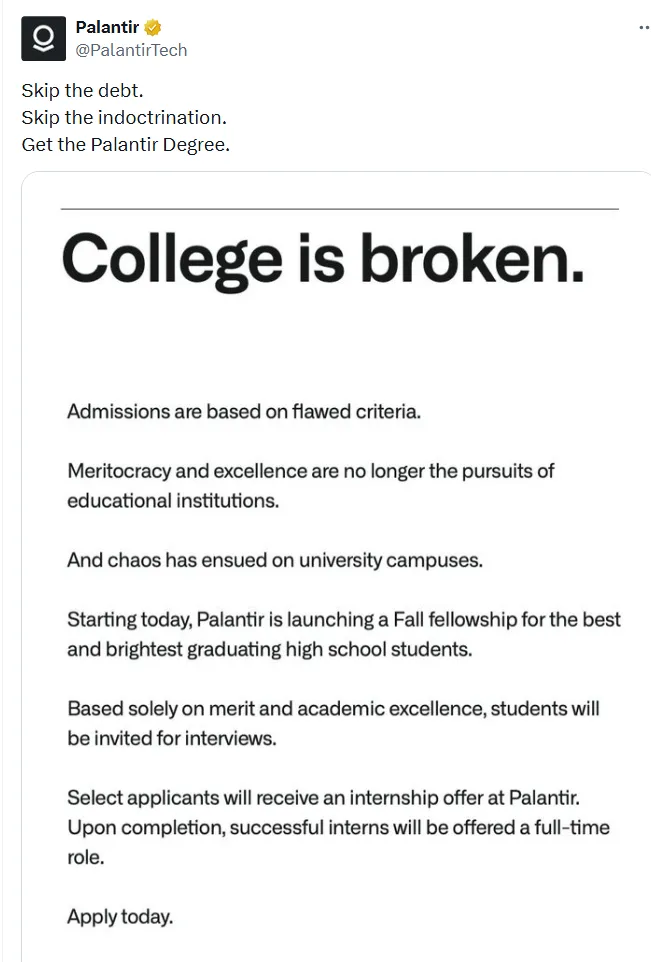Click 'Based solely on merit' paragraph
Image resolution: width=651 pixels, height=962 pixels.
pyautogui.click(x=333, y=723)
